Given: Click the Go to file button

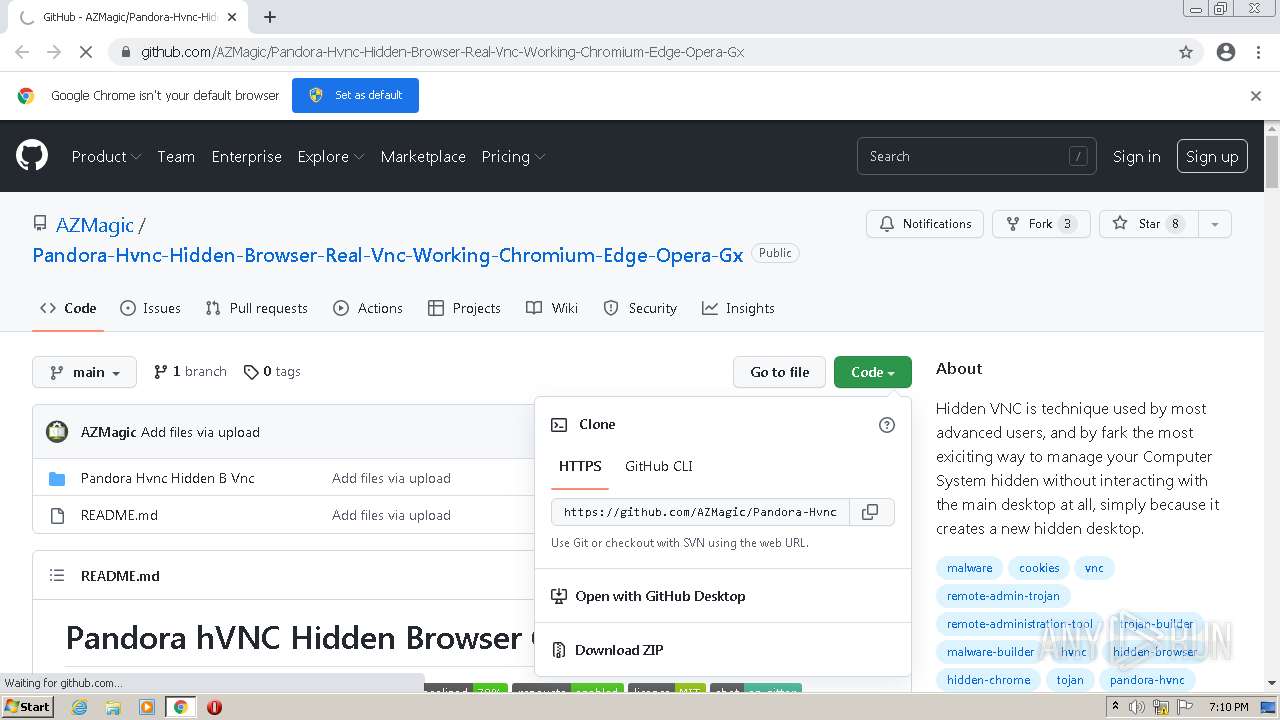Looking at the screenshot, I should click(x=780, y=372).
